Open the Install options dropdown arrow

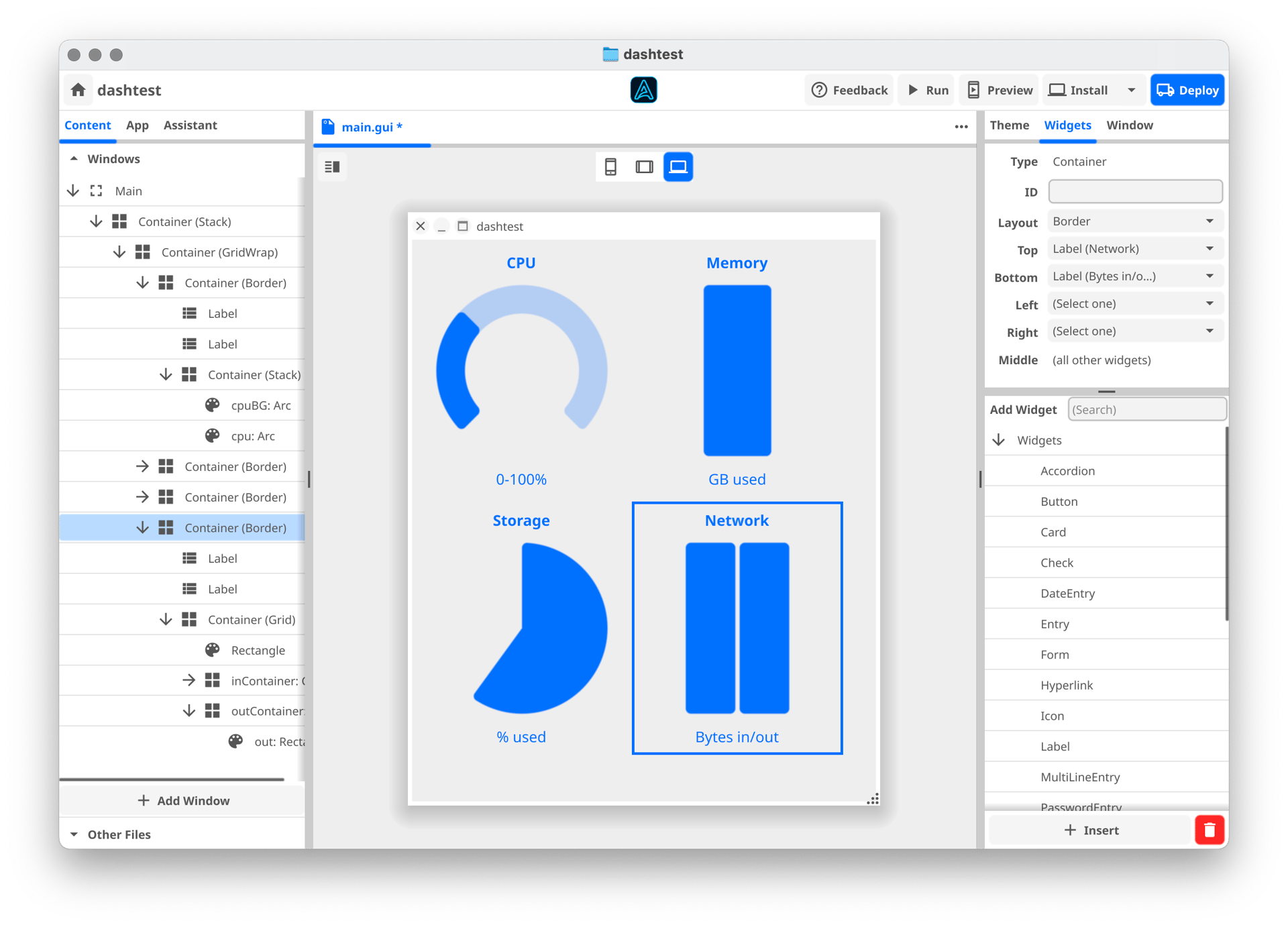pyautogui.click(x=1131, y=90)
